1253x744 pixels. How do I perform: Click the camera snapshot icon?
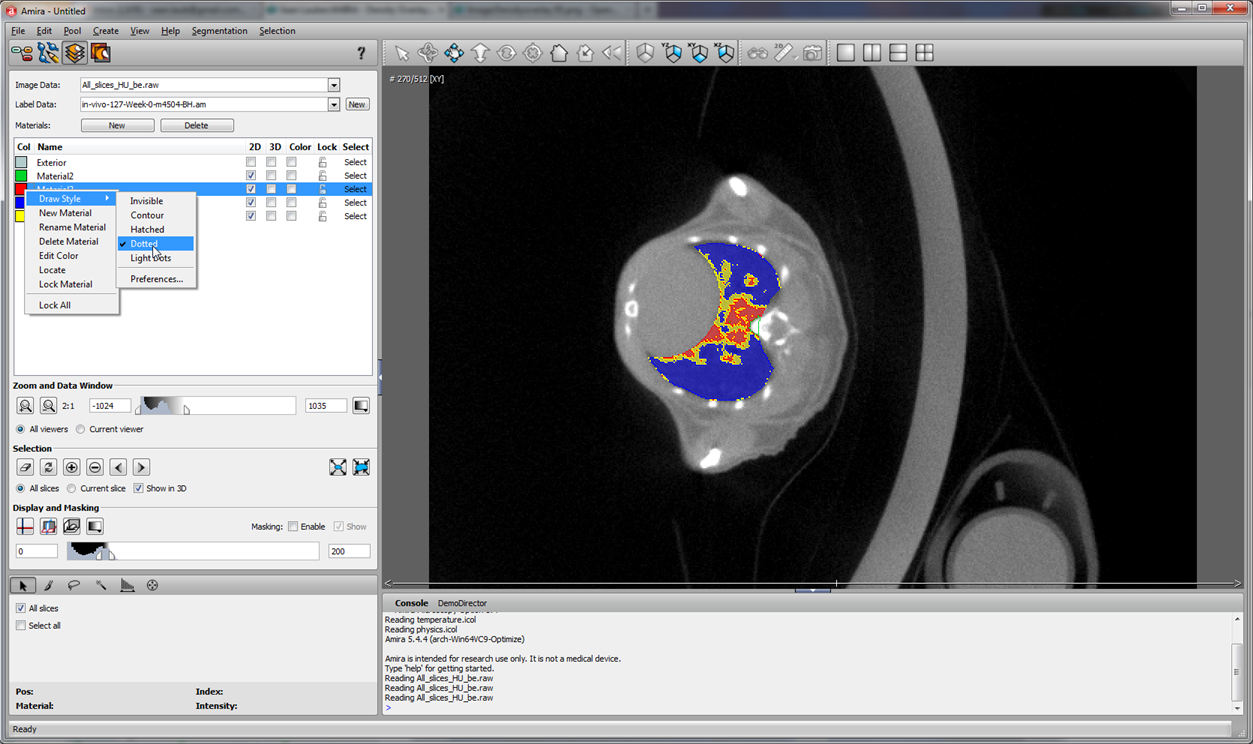[812, 53]
